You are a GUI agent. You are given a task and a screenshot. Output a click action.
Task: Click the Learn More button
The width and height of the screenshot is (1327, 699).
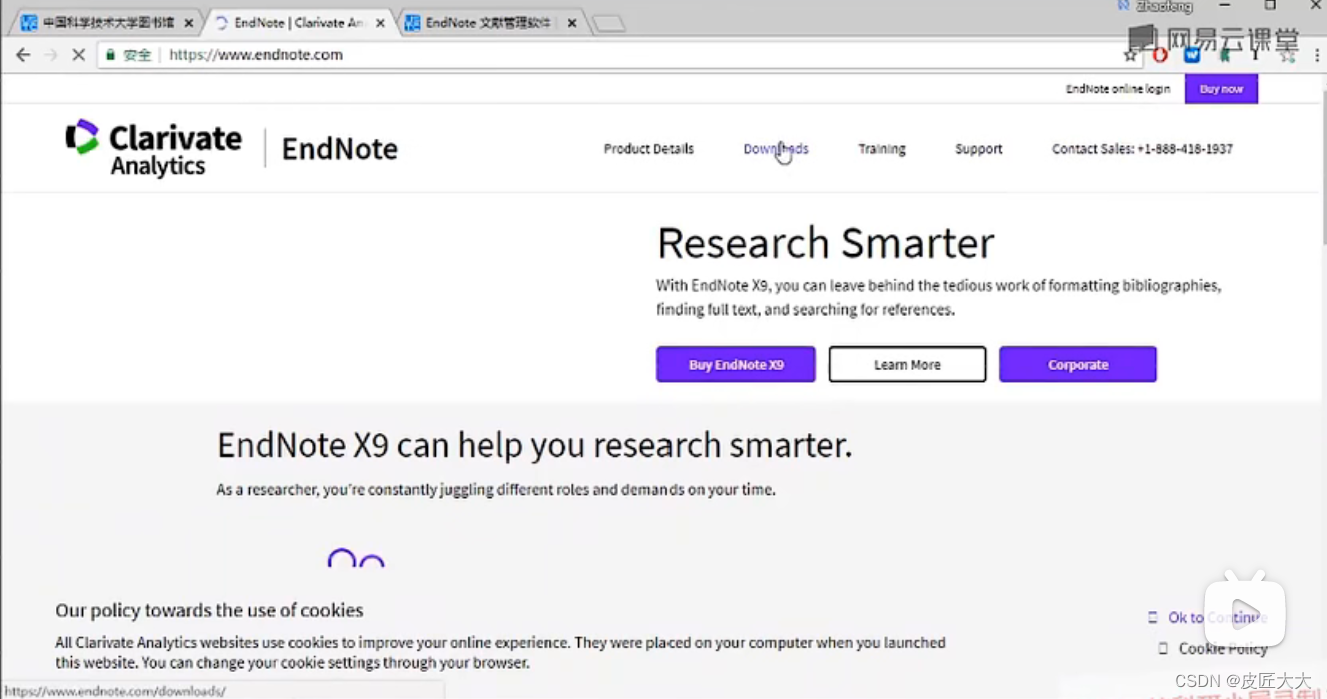pos(906,364)
